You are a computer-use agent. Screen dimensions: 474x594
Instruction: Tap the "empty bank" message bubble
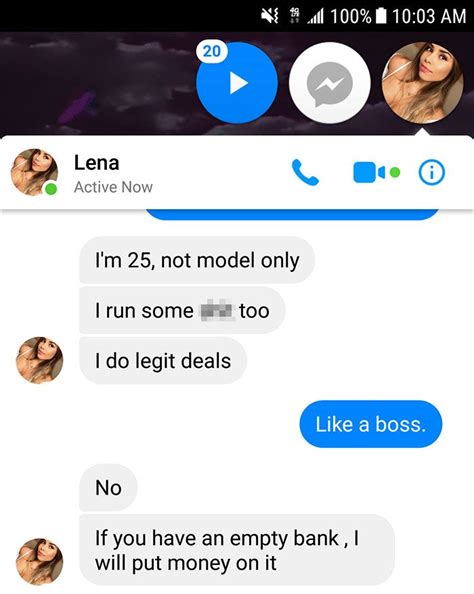pyautogui.click(x=237, y=550)
